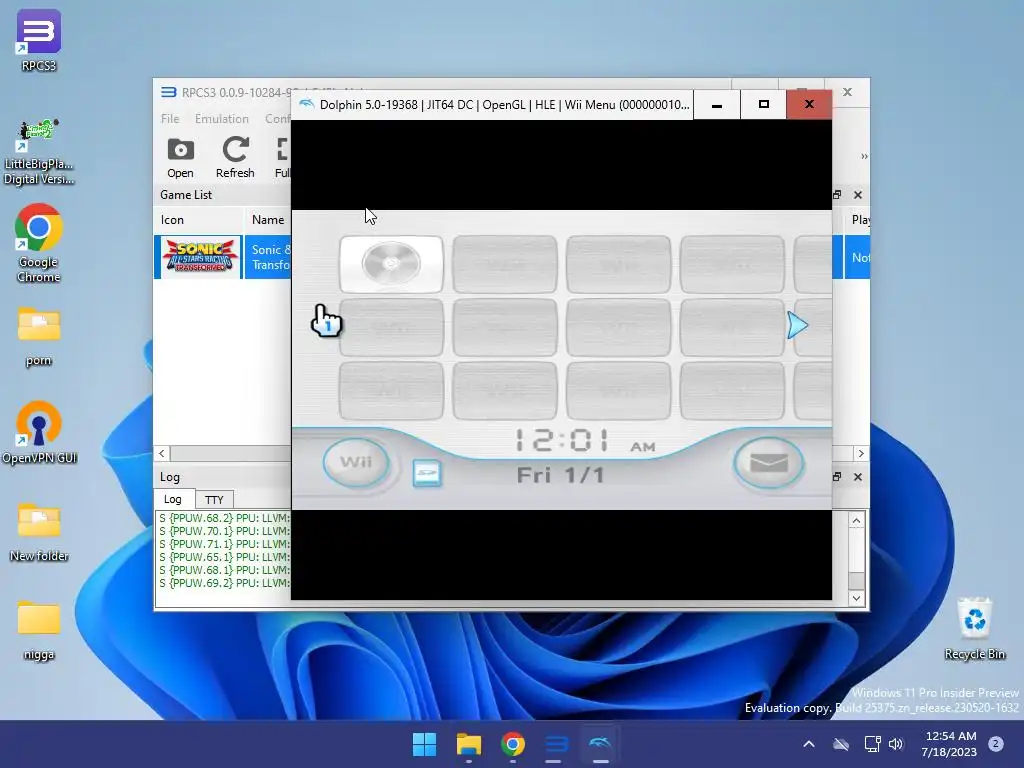Click game list scroll right arrow

pyautogui.click(x=861, y=453)
